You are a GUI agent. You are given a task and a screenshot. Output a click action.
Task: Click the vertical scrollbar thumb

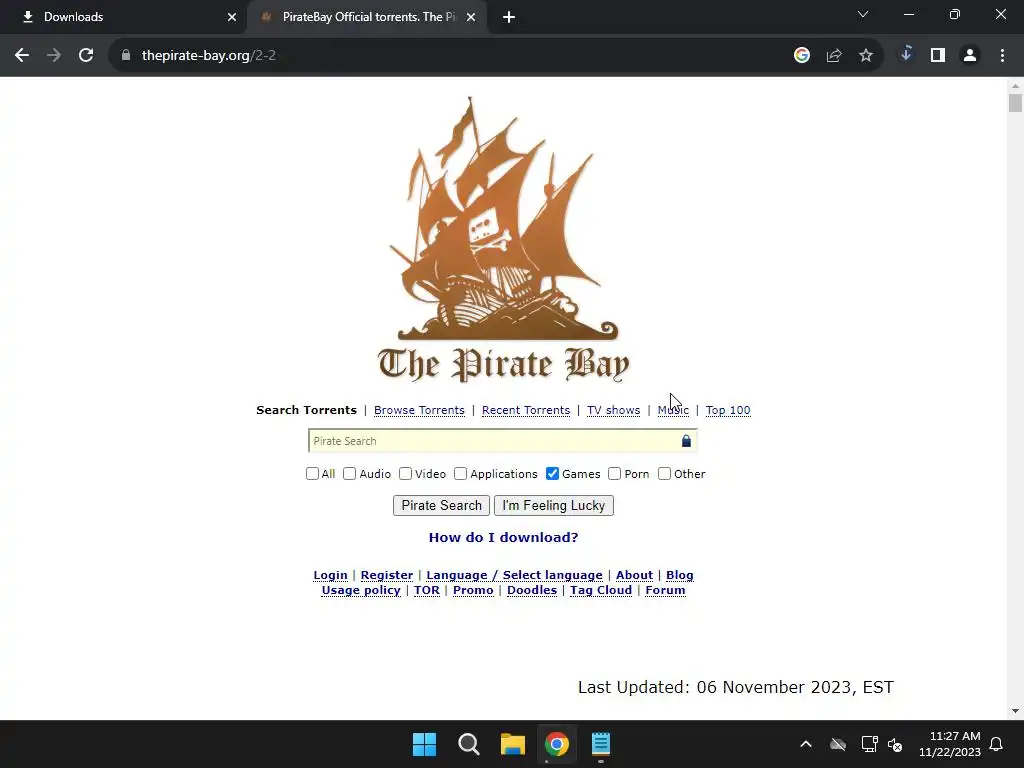1015,103
